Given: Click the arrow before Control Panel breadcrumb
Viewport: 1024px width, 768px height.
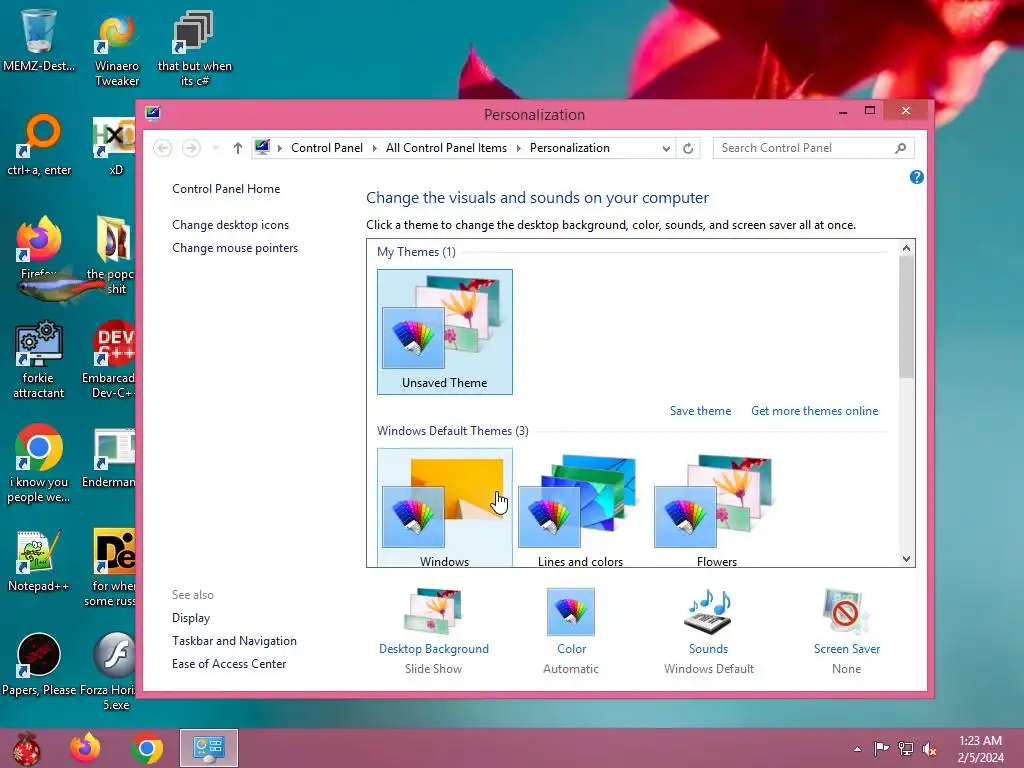Looking at the screenshot, I should [280, 148].
